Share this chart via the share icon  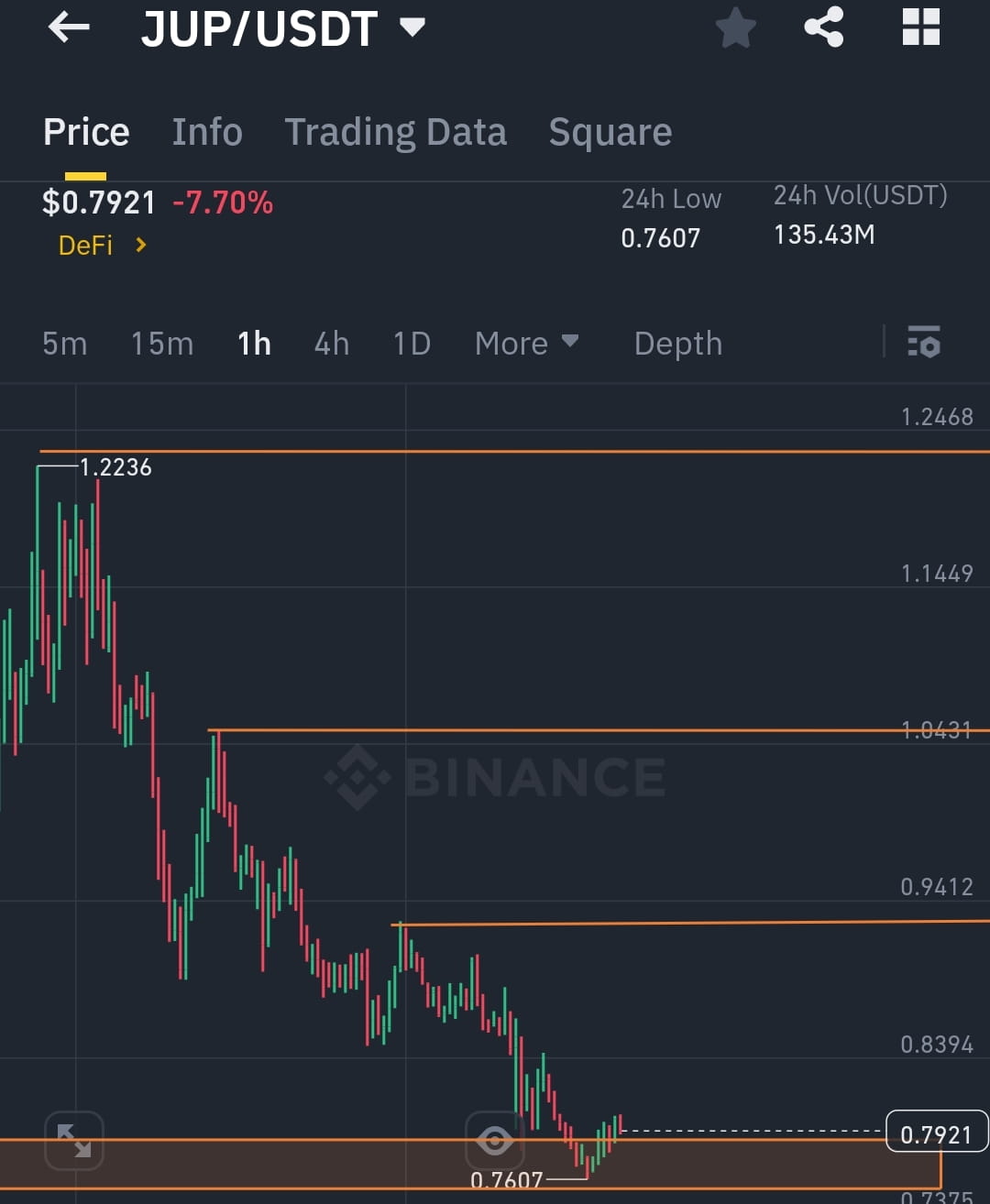click(x=824, y=27)
